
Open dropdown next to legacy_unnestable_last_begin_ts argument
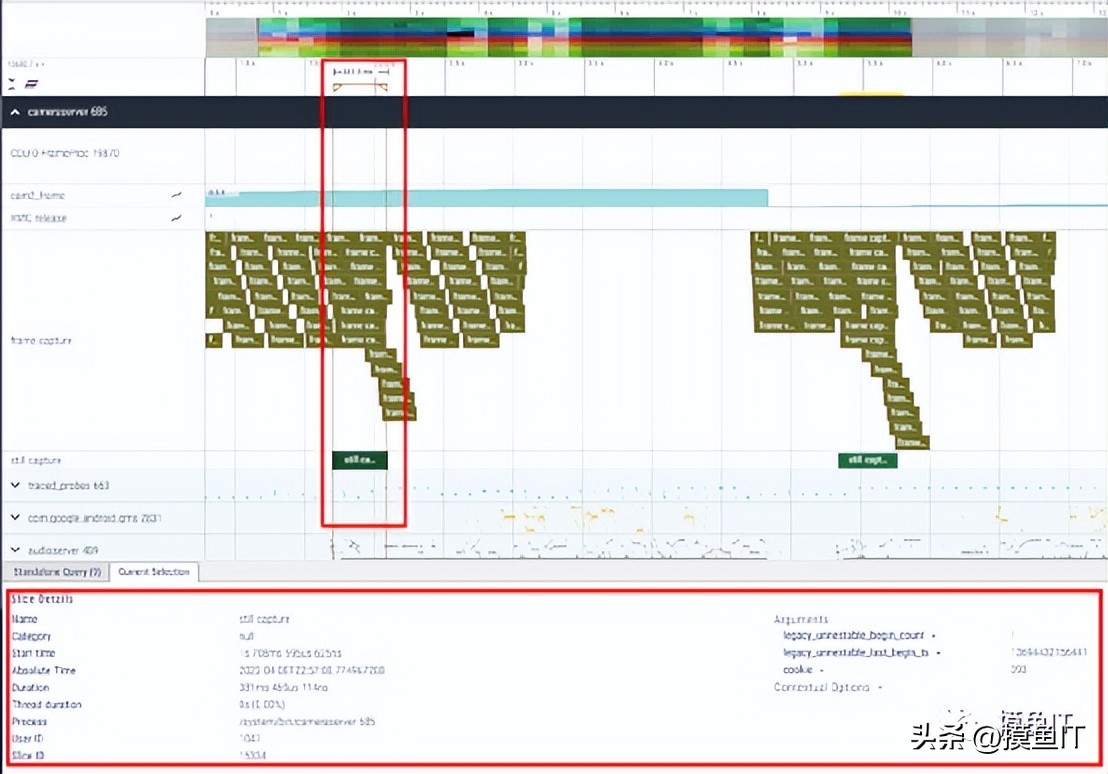pos(938,652)
